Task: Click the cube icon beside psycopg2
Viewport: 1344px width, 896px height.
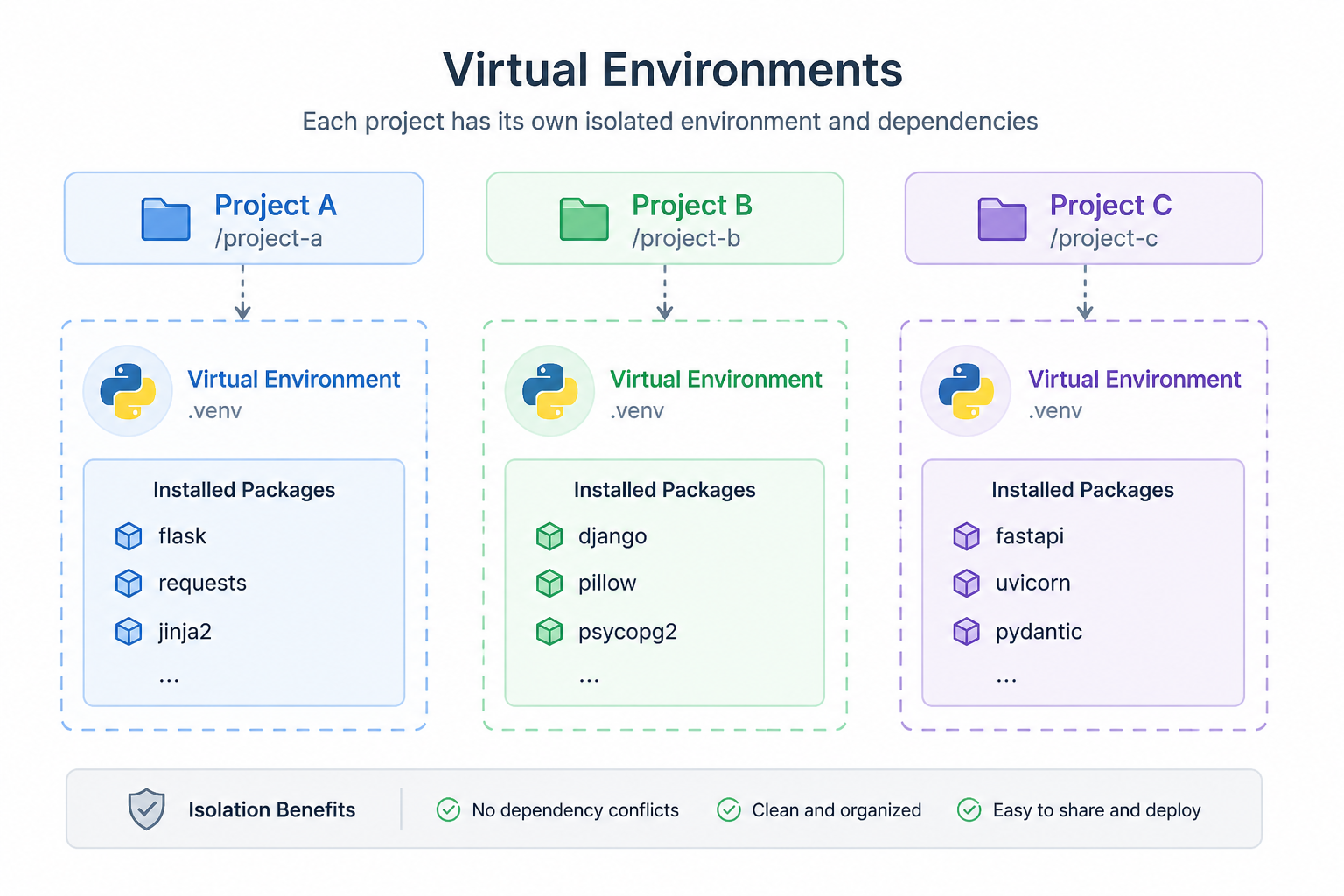Action: [x=549, y=631]
